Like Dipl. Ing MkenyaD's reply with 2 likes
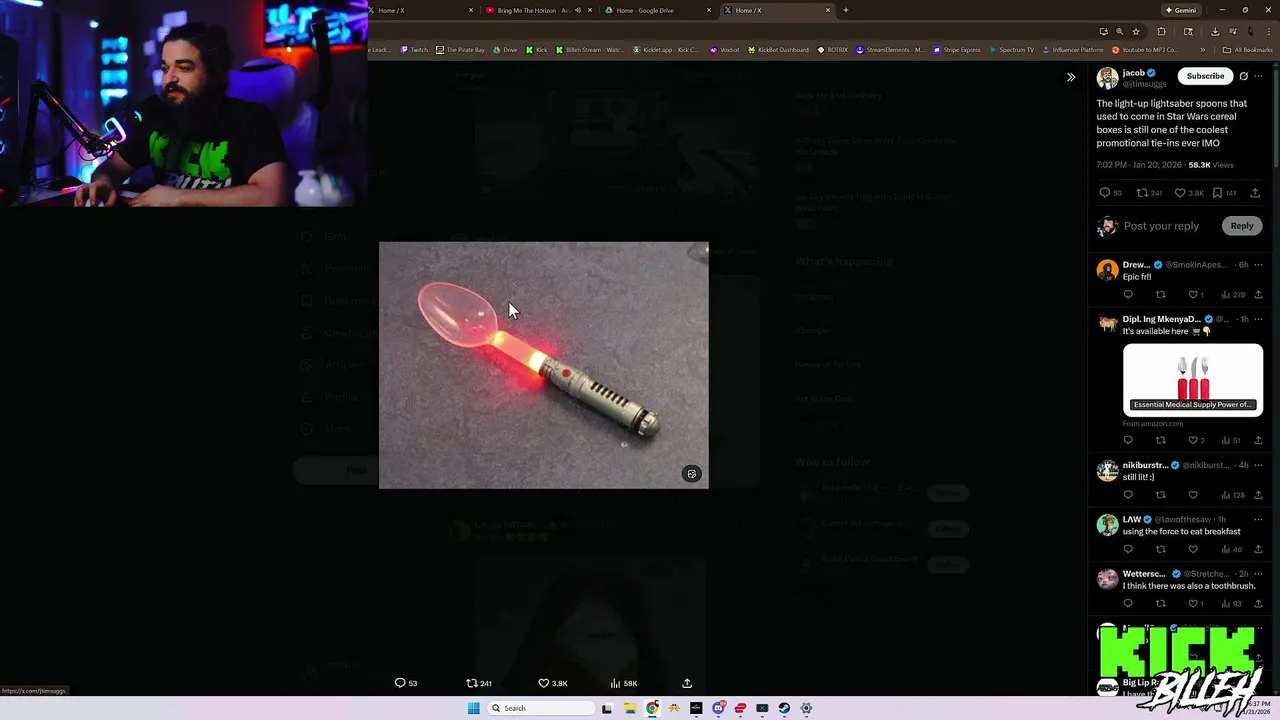This screenshot has width=1280, height=720. (1195, 440)
